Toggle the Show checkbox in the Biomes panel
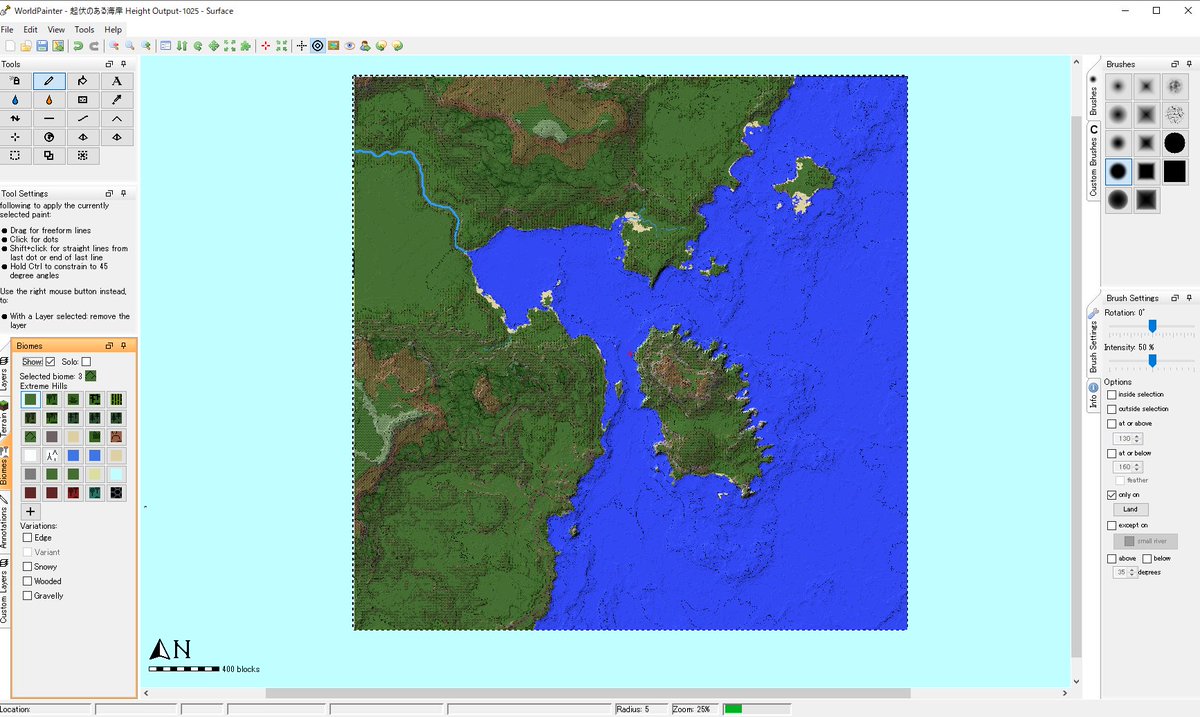Viewport: 1200px width, 717px height. click(50, 361)
